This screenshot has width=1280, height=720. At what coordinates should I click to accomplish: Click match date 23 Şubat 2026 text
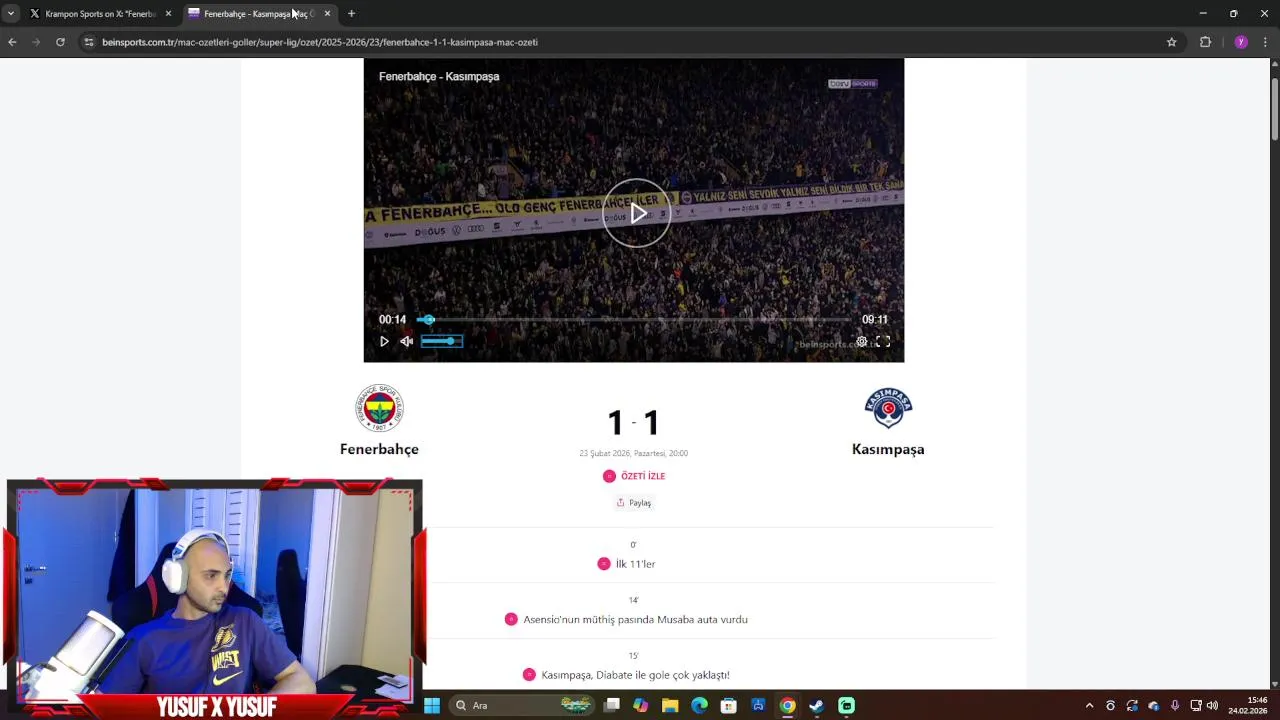coord(633,453)
